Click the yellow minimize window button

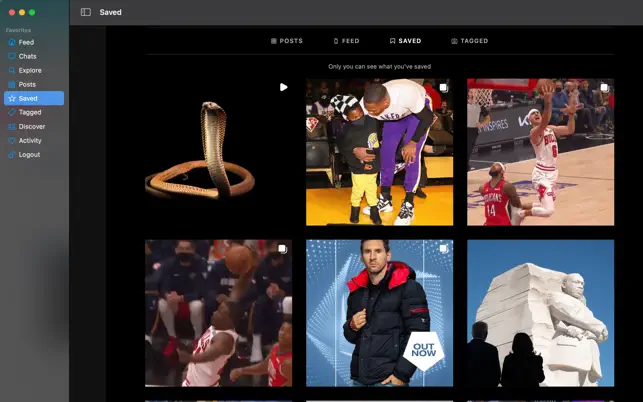tap(22, 12)
